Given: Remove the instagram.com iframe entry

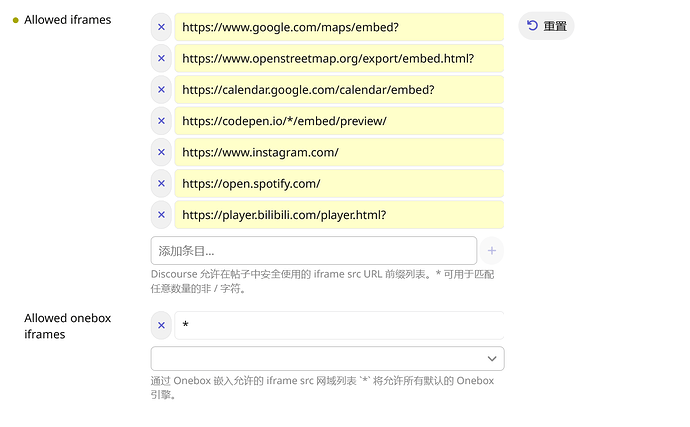Looking at the screenshot, I should pyautogui.click(x=161, y=152).
